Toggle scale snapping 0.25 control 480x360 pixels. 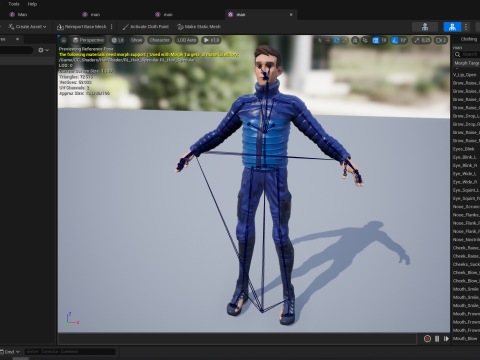tap(422, 40)
